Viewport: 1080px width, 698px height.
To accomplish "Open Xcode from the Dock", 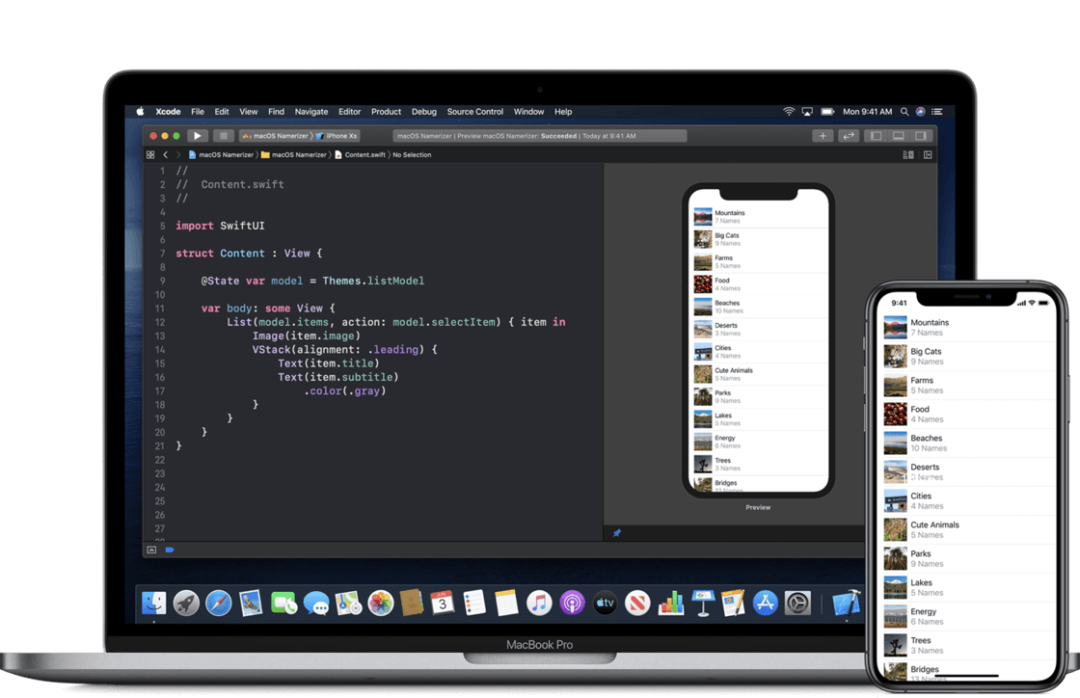I will [847, 603].
